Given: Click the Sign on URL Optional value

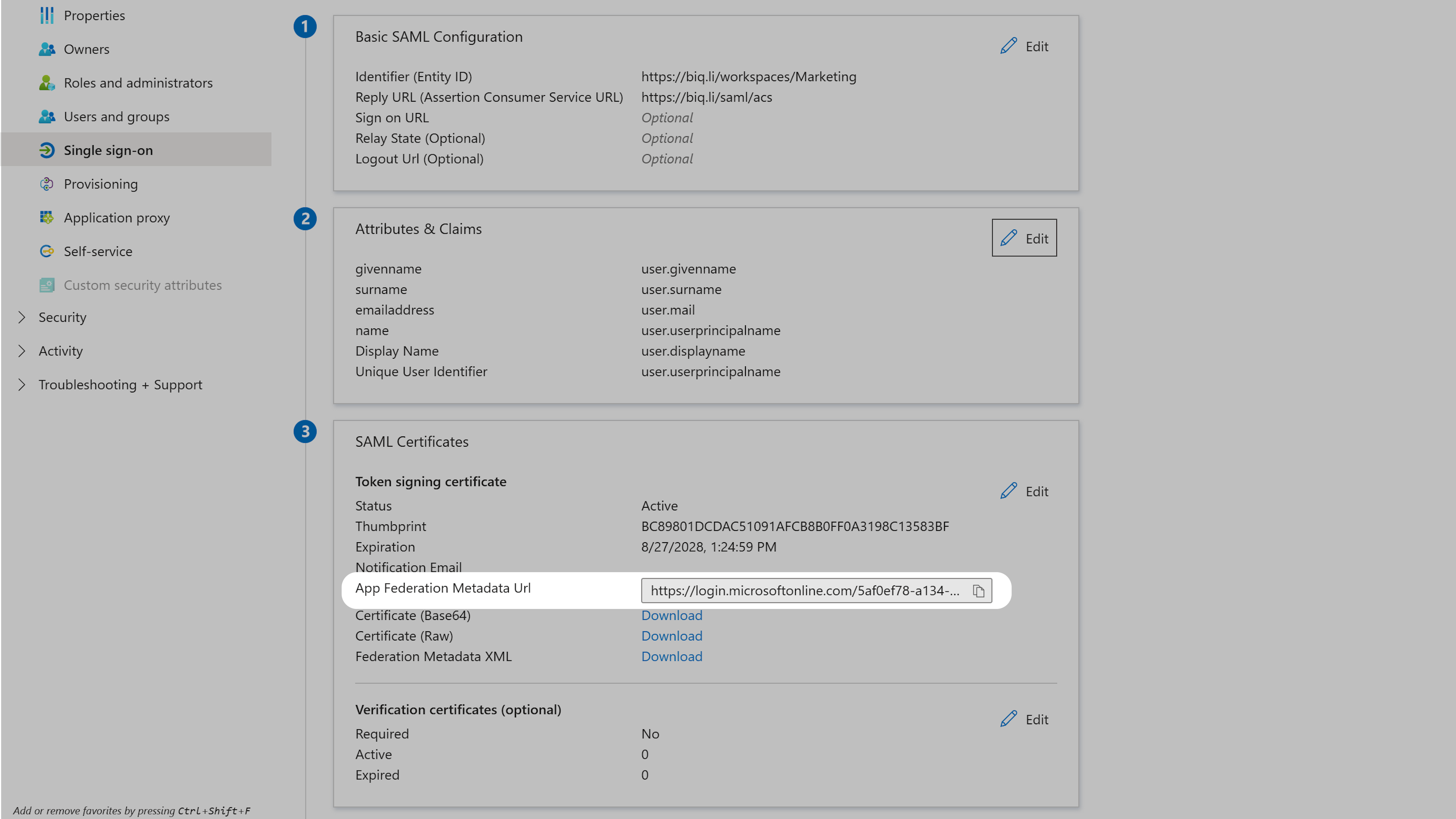Looking at the screenshot, I should pyautogui.click(x=667, y=118).
